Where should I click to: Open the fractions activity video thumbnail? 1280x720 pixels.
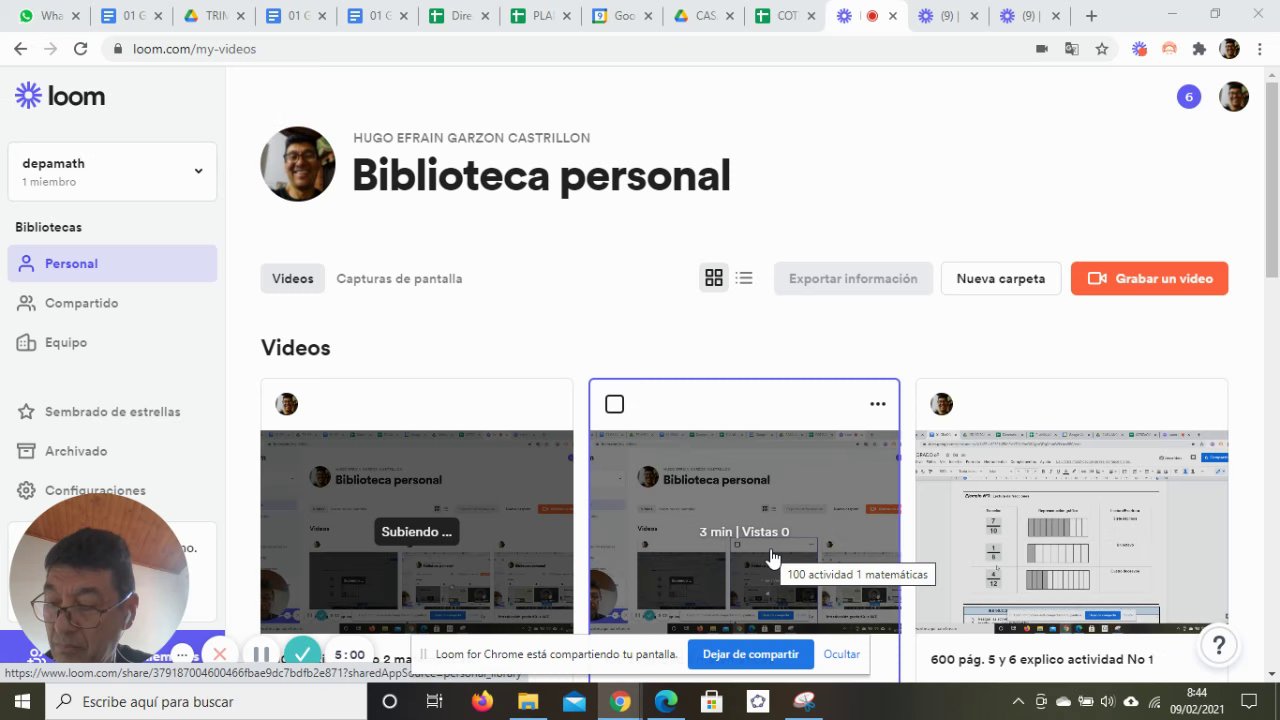click(x=1072, y=532)
